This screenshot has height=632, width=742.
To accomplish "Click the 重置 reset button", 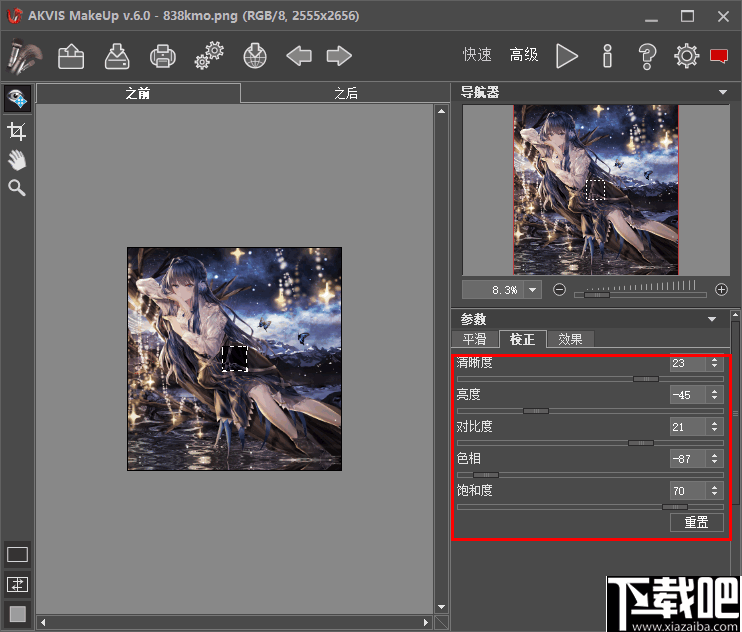I will (x=696, y=522).
